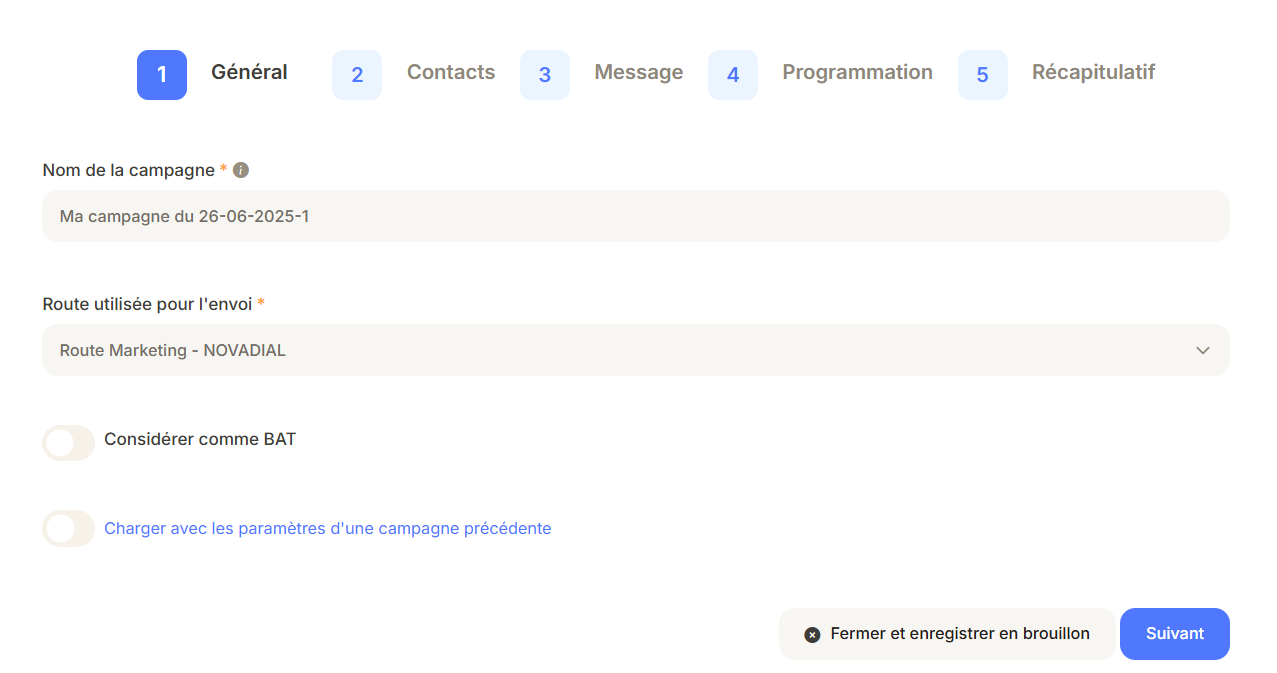Open the Programmation step label

pyautogui.click(x=857, y=72)
